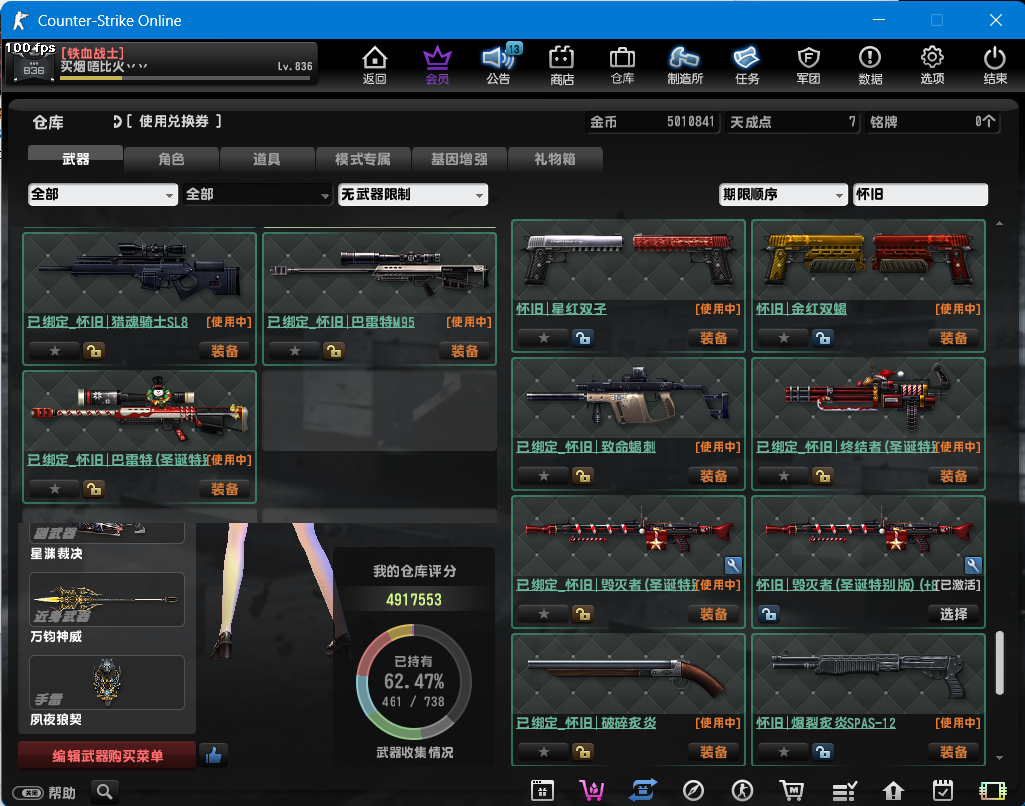Click the running soldier circle icon

742,791
